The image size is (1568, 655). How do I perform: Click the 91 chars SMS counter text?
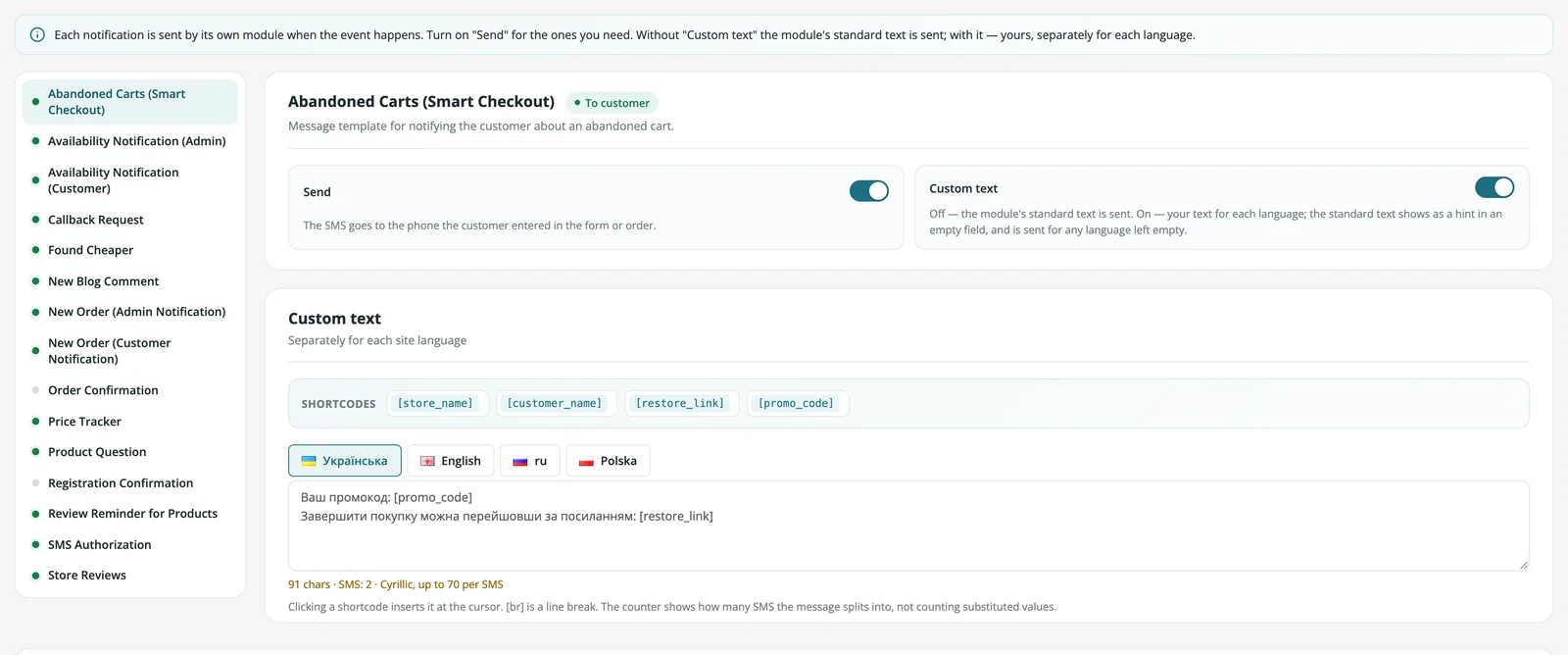[x=396, y=584]
